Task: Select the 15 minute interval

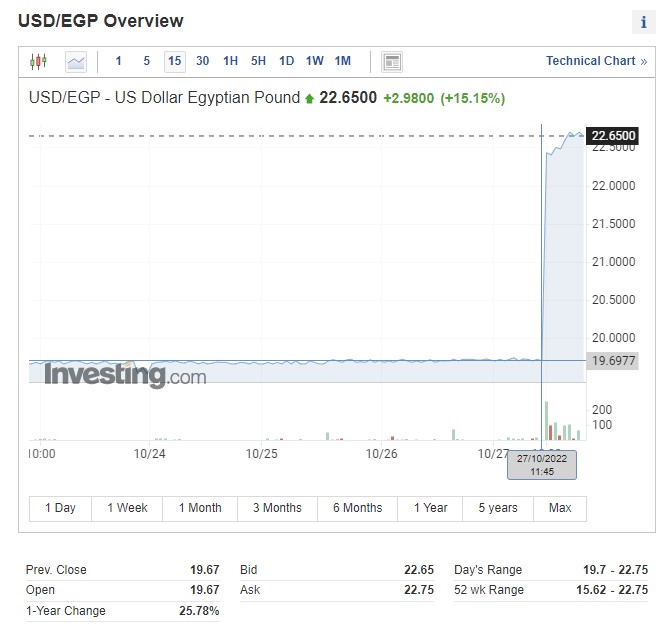Action: click(174, 61)
